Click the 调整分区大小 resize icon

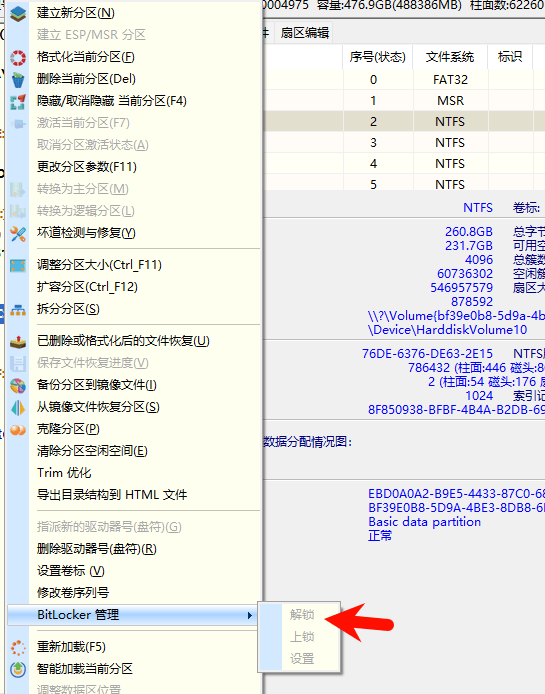click(18, 266)
